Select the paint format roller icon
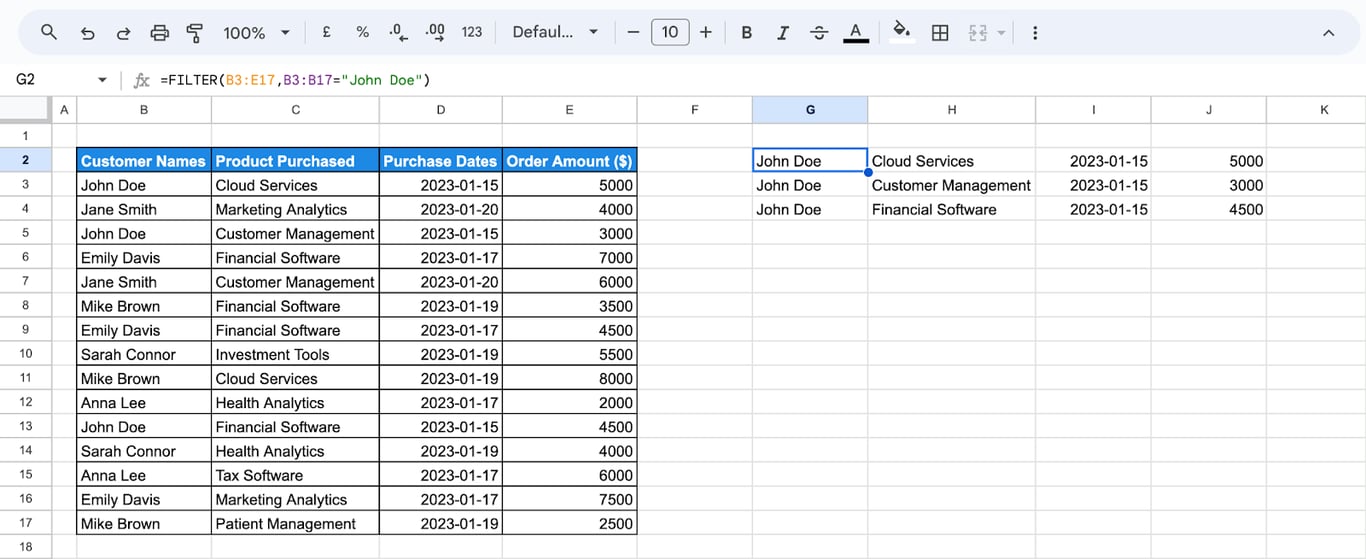Screen dimensions: 1366x559 click(195, 32)
